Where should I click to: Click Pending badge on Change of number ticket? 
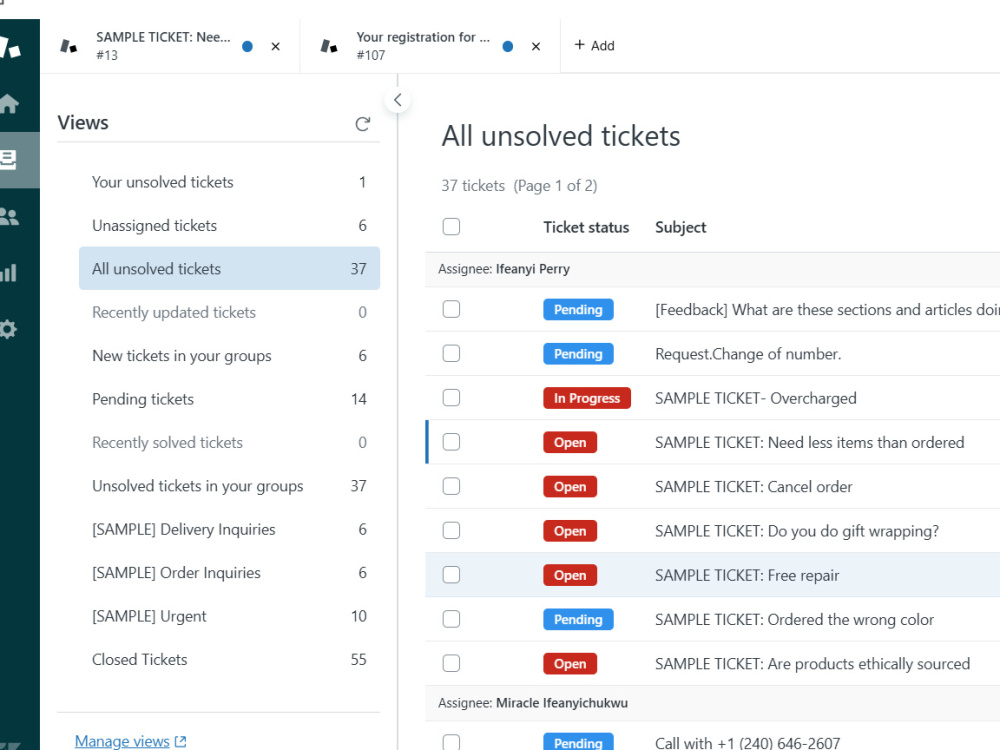click(578, 353)
